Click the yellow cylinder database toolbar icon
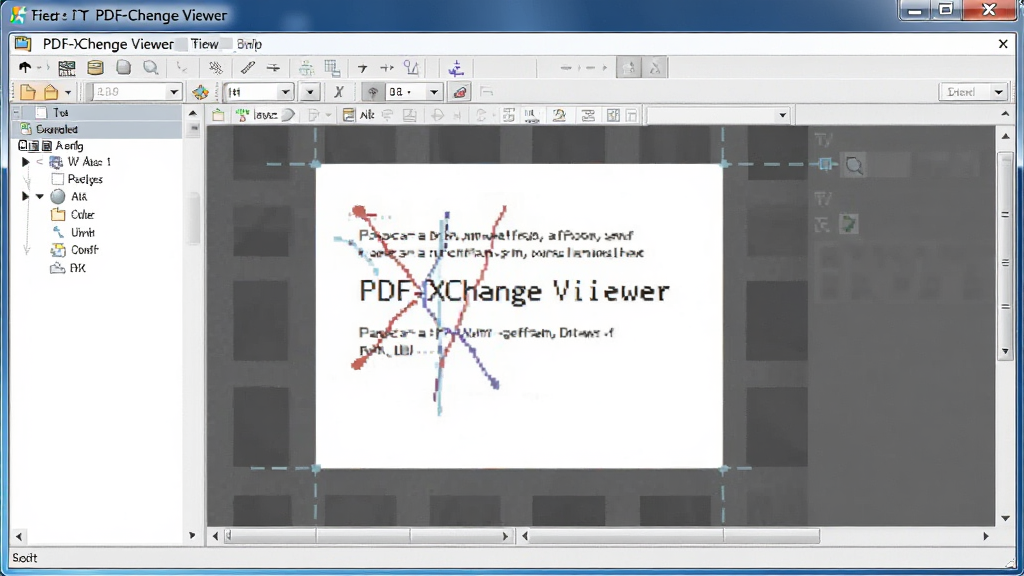 (x=95, y=67)
